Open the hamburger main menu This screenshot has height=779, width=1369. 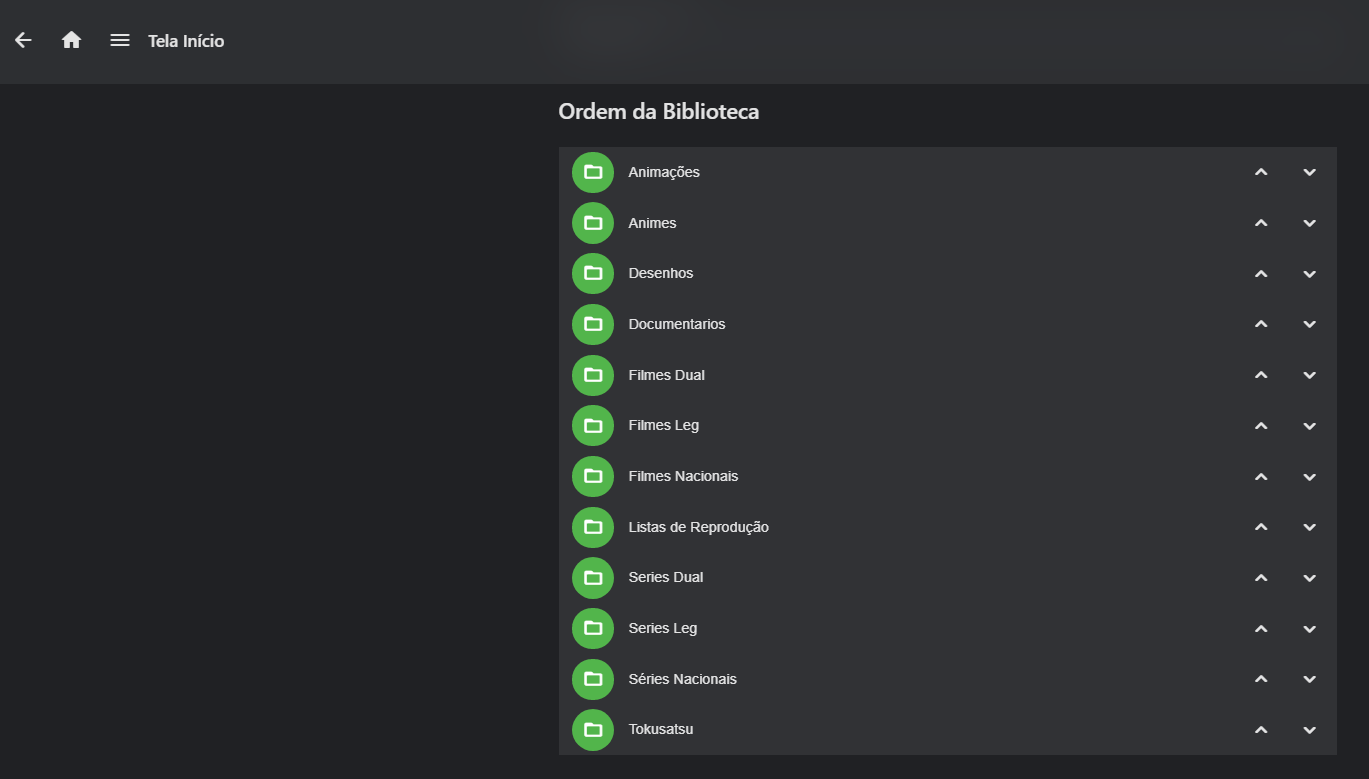coord(120,40)
